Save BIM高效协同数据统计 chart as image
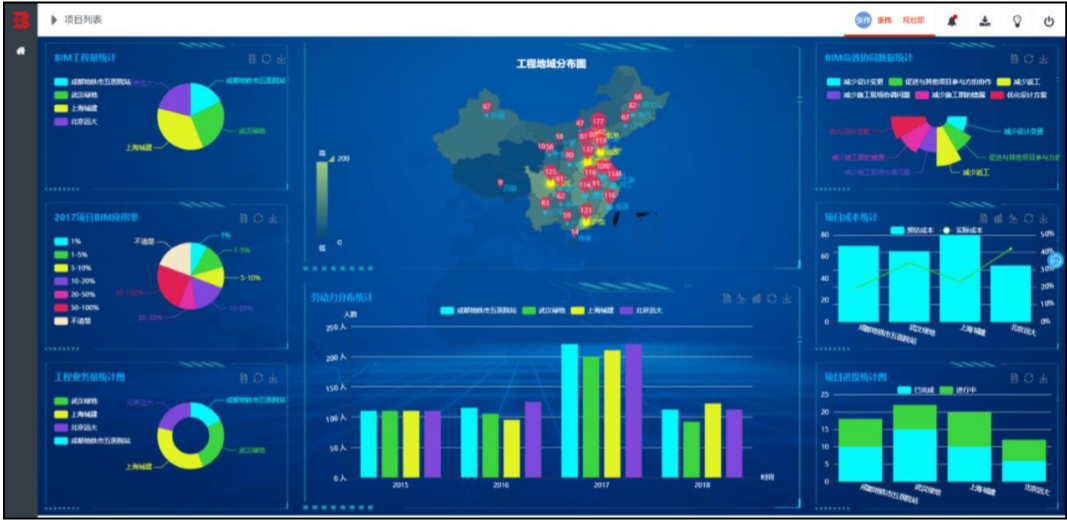Viewport: 1067px width, 520px height. click(x=1043, y=59)
